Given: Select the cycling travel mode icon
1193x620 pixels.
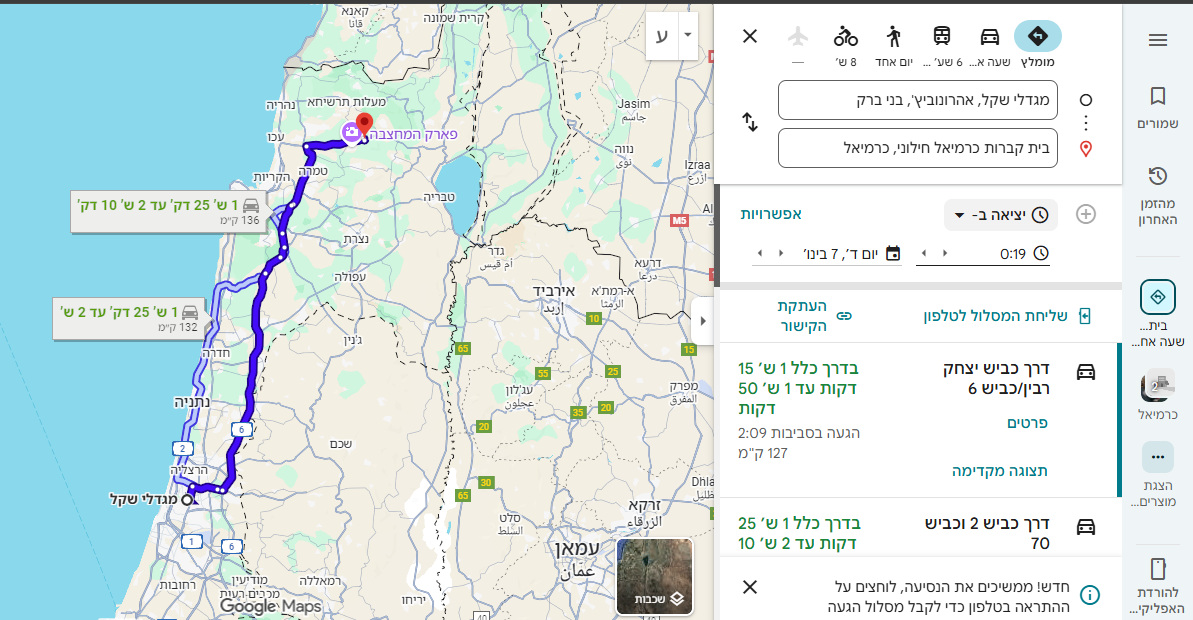Looking at the screenshot, I should (846, 37).
